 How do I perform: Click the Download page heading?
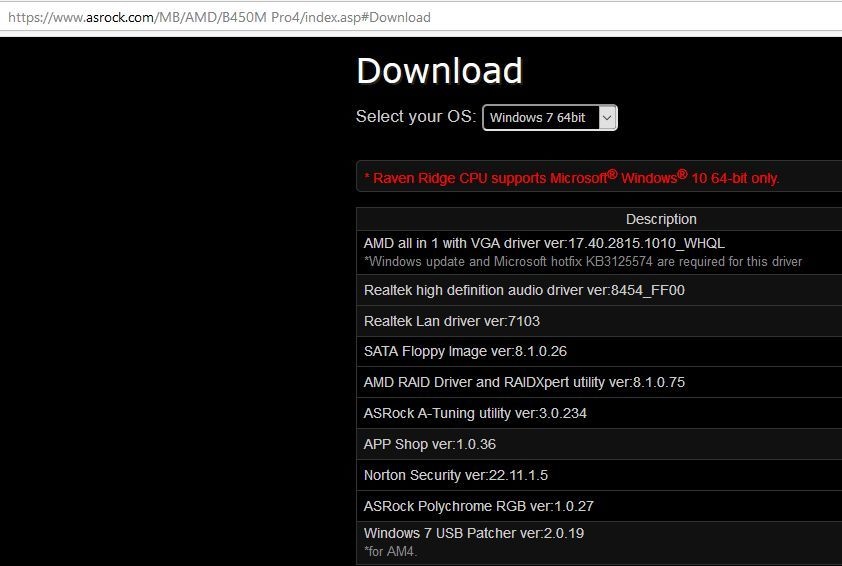439,70
